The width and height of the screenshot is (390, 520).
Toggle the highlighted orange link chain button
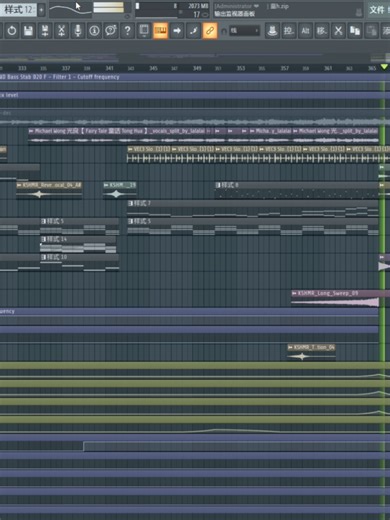coord(210,31)
